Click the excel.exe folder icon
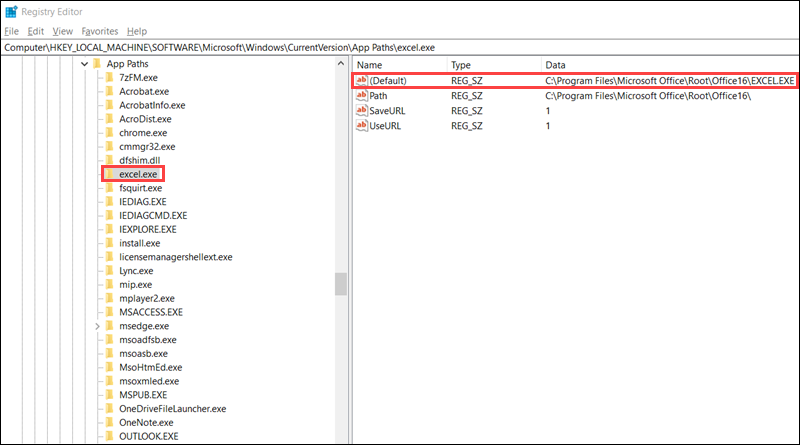 (x=110, y=174)
